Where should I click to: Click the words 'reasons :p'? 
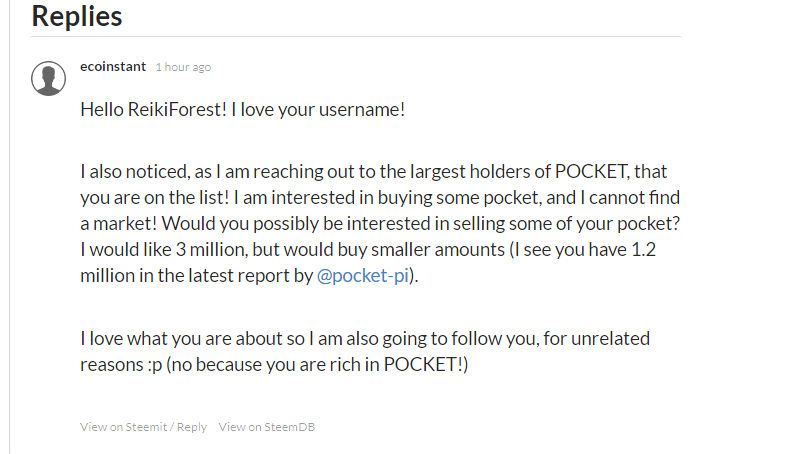[x=121, y=365]
